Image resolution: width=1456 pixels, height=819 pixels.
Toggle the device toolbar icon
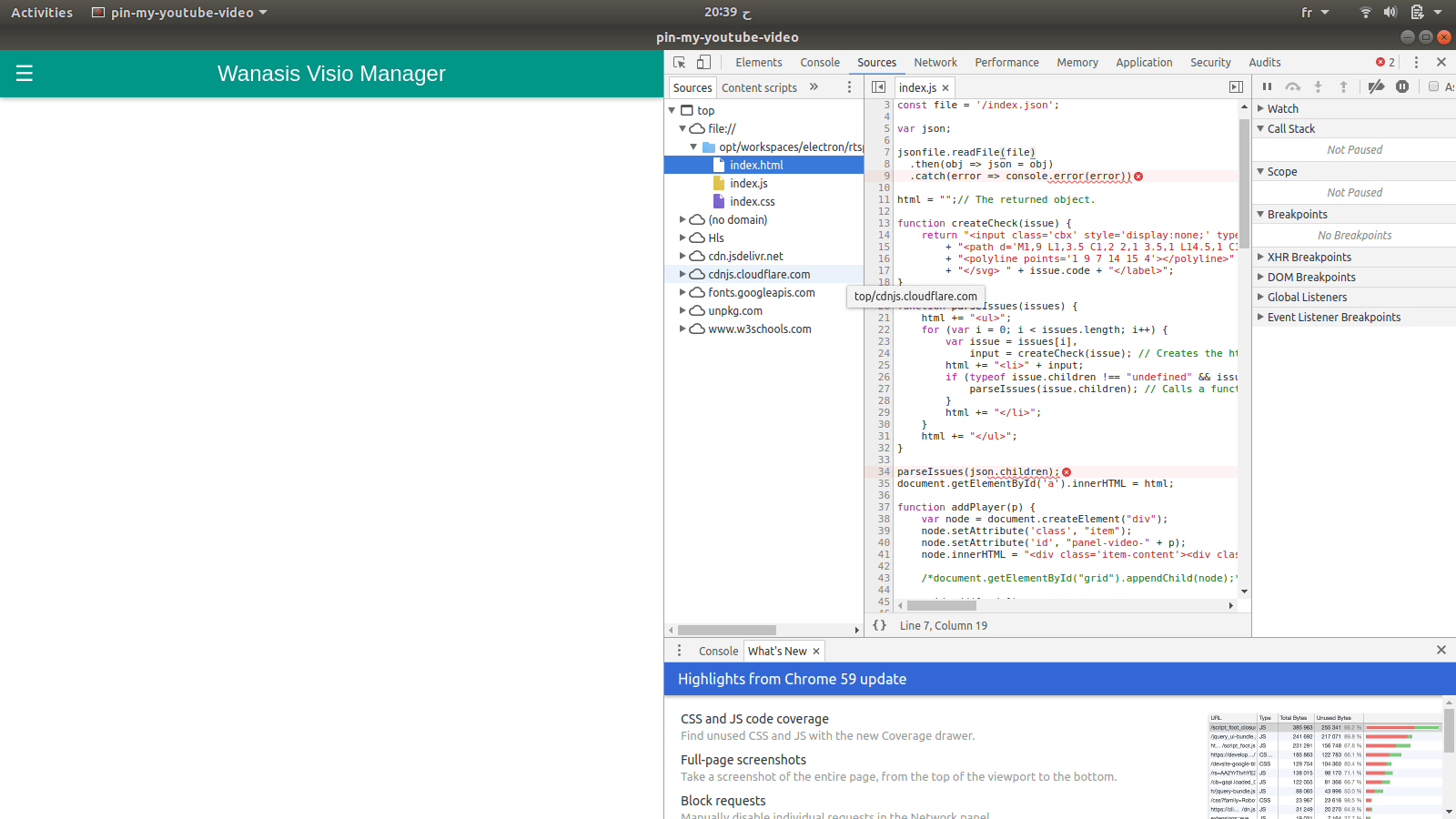(701, 62)
